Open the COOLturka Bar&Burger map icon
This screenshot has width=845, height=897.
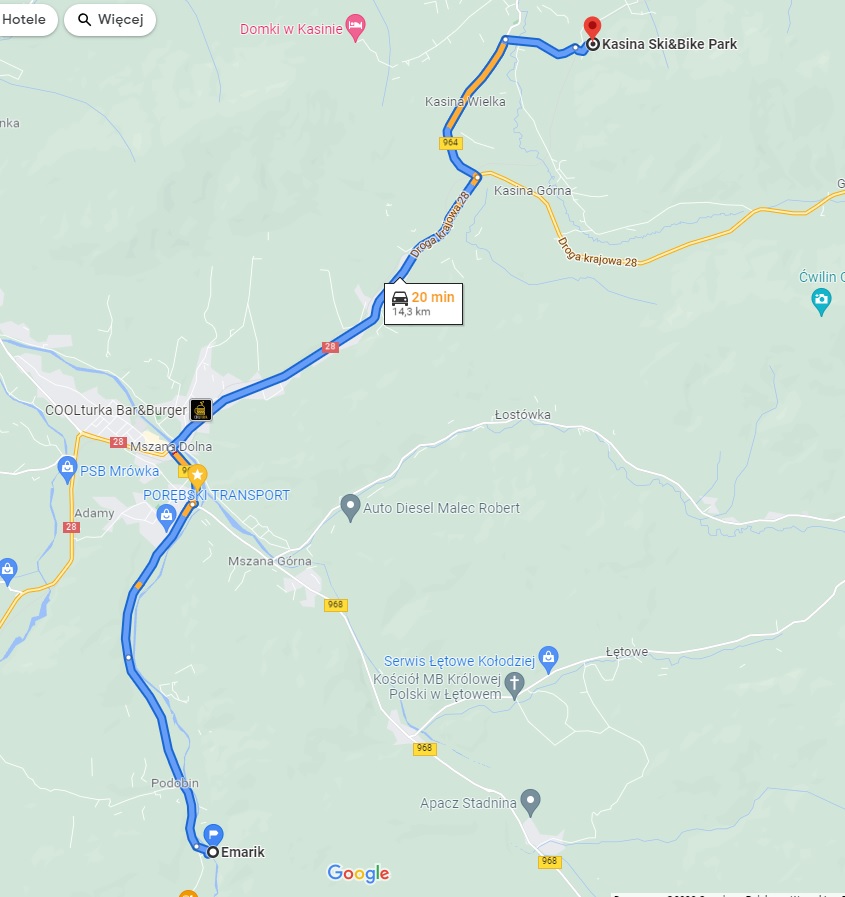tap(201, 410)
